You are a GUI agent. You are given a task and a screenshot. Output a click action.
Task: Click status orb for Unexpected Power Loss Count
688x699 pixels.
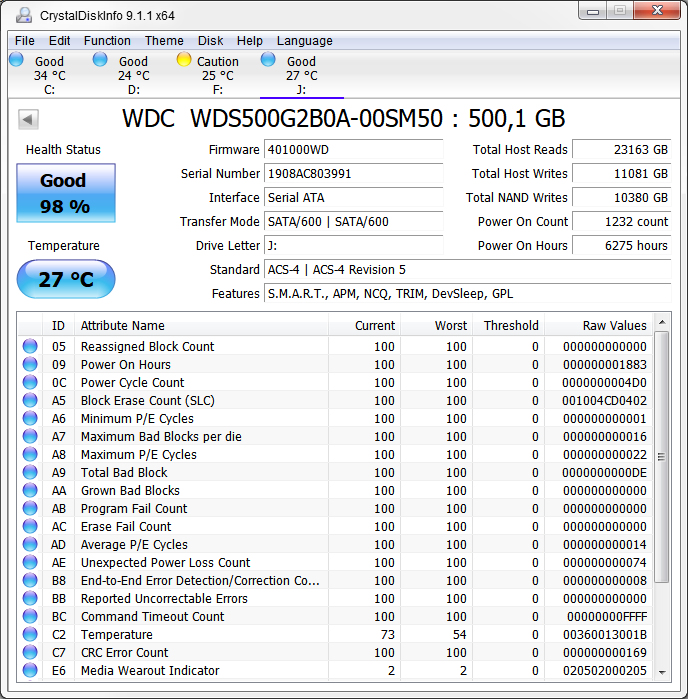(30, 562)
